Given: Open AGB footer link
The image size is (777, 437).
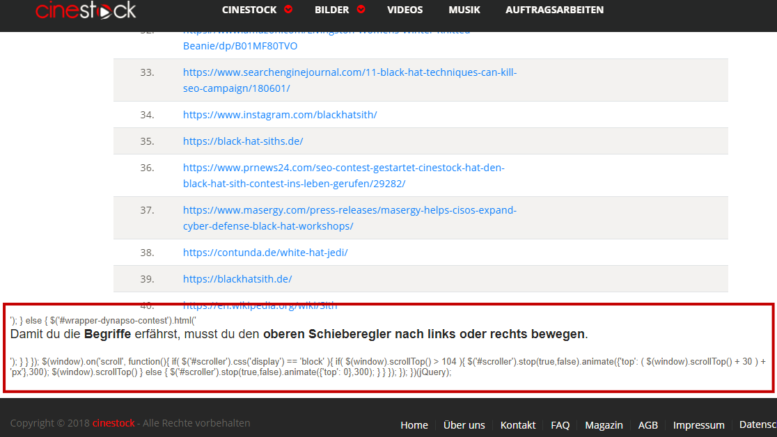Looking at the screenshot, I should (x=648, y=425).
